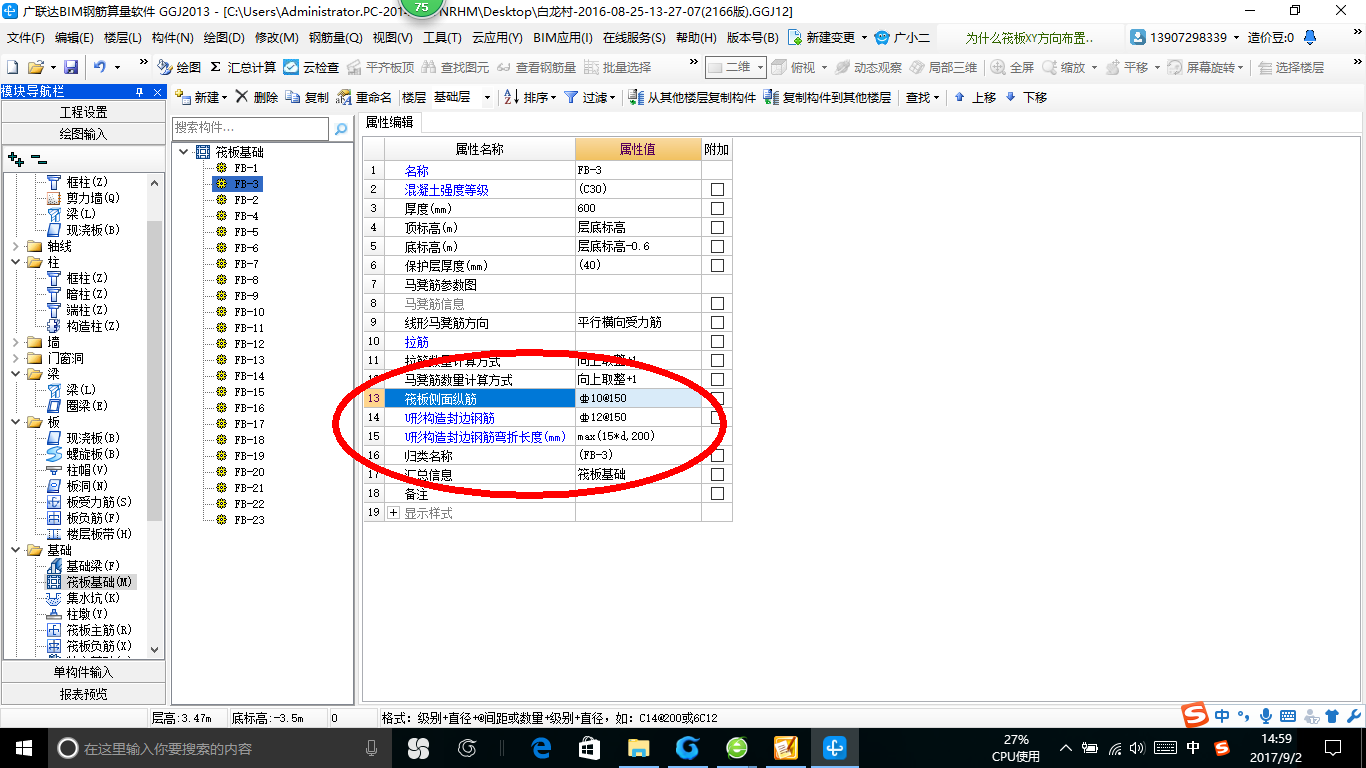Toggle checkbox for 顶标高(m) row
Image resolution: width=1366 pixels, height=768 pixels.
717,228
